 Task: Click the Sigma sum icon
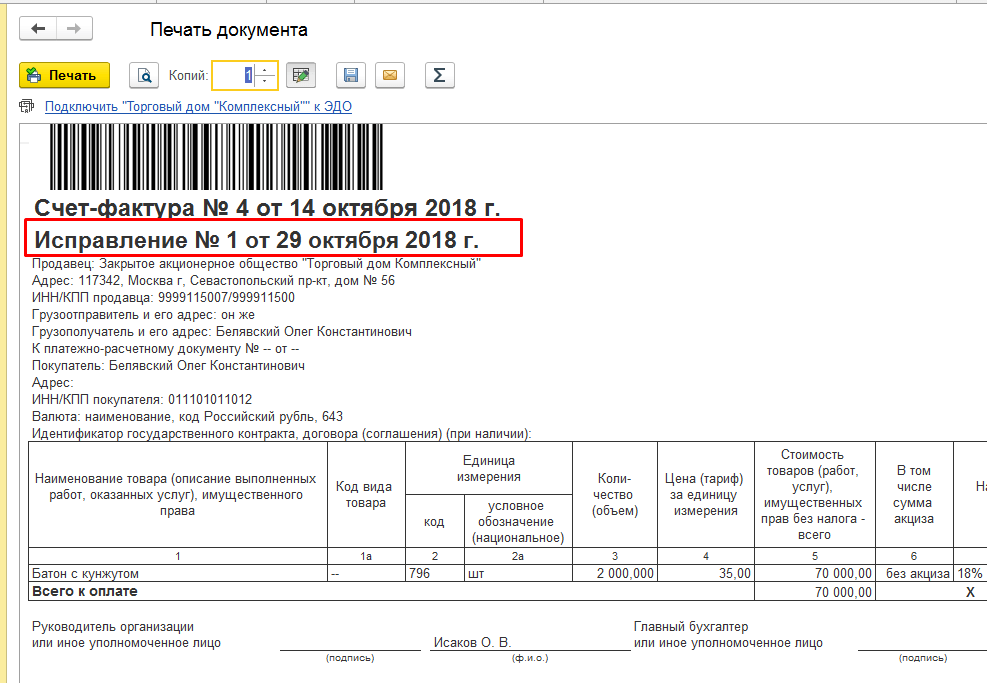click(439, 76)
